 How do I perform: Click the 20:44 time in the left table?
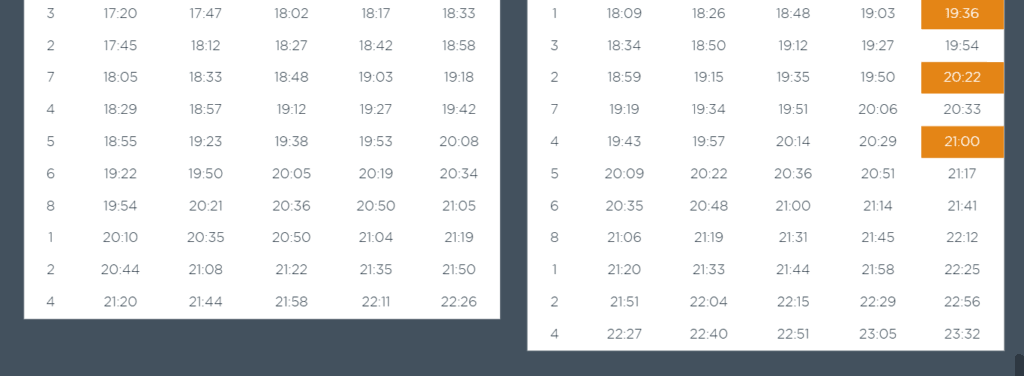[120, 270]
